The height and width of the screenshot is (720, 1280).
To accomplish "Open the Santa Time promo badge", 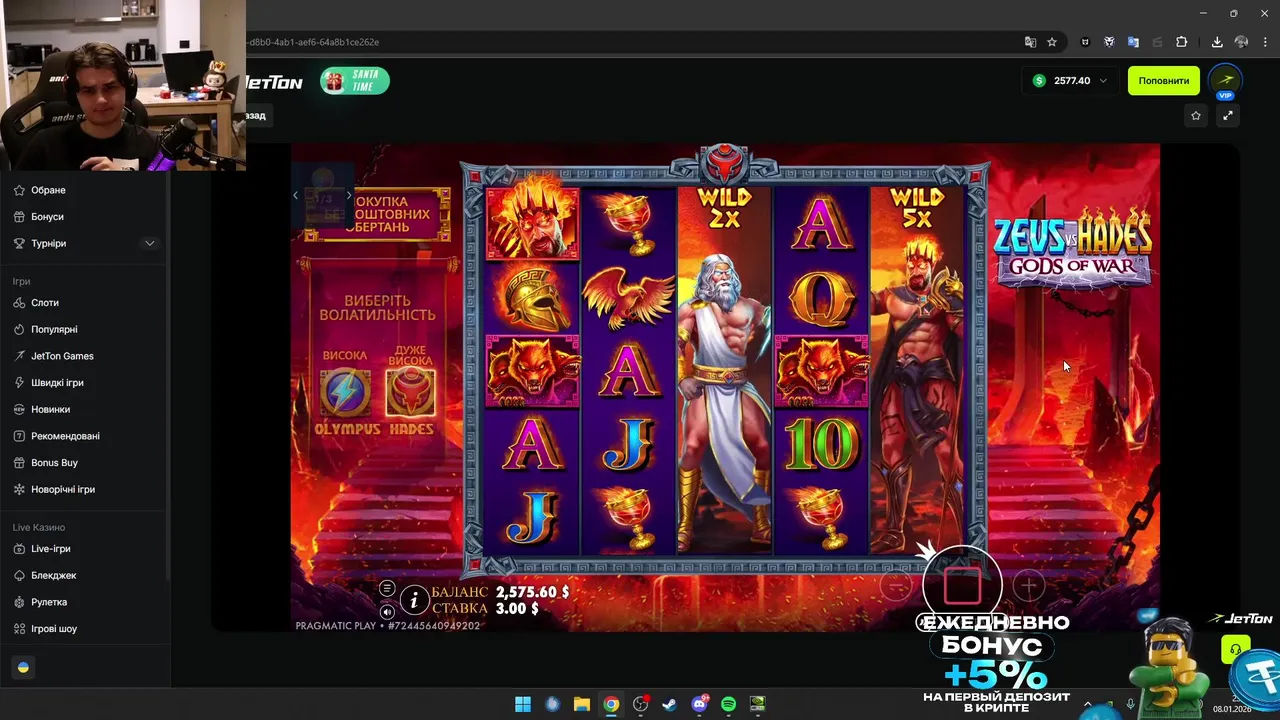I will pyautogui.click(x=355, y=81).
